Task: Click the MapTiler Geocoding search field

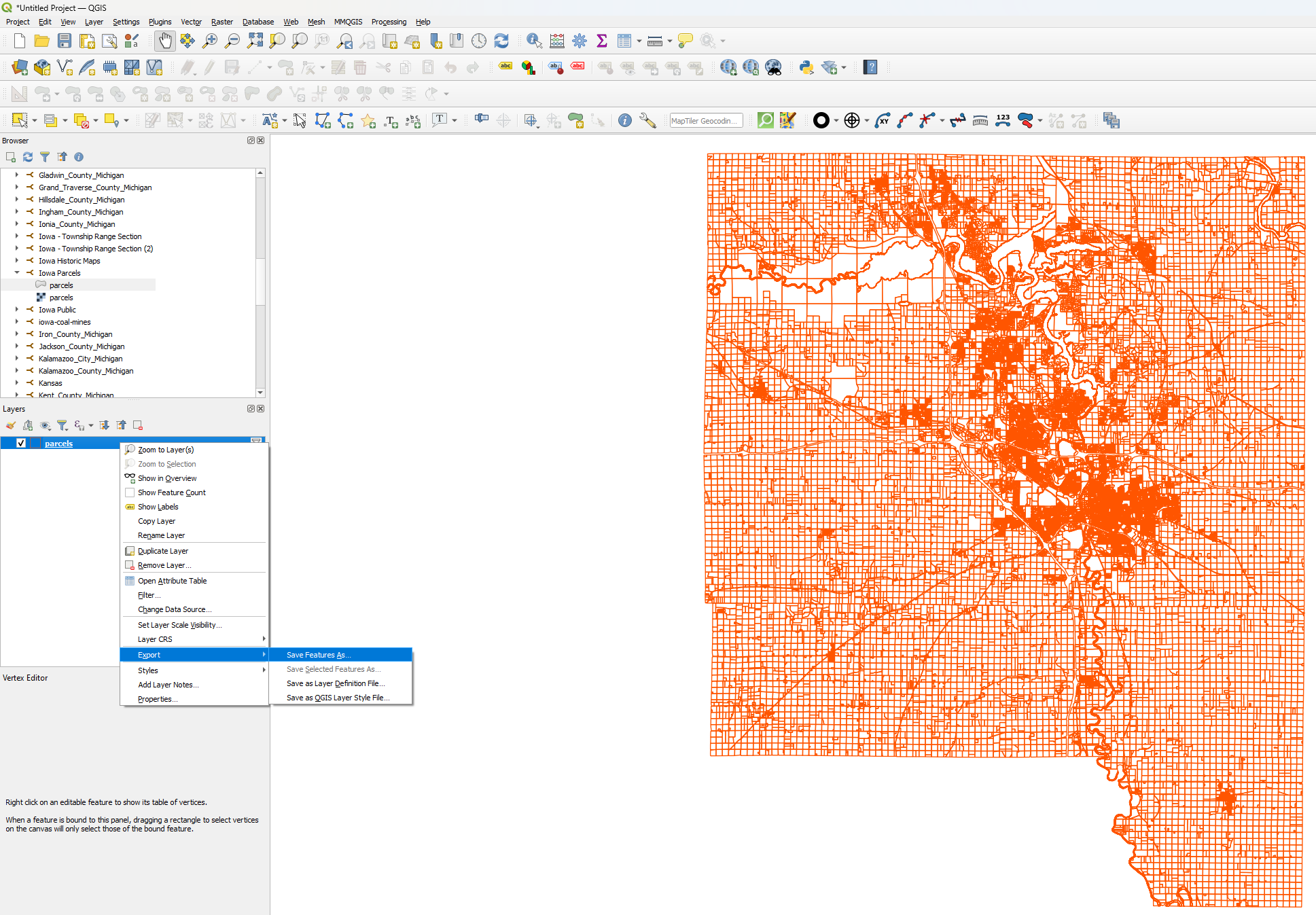Action: (705, 121)
